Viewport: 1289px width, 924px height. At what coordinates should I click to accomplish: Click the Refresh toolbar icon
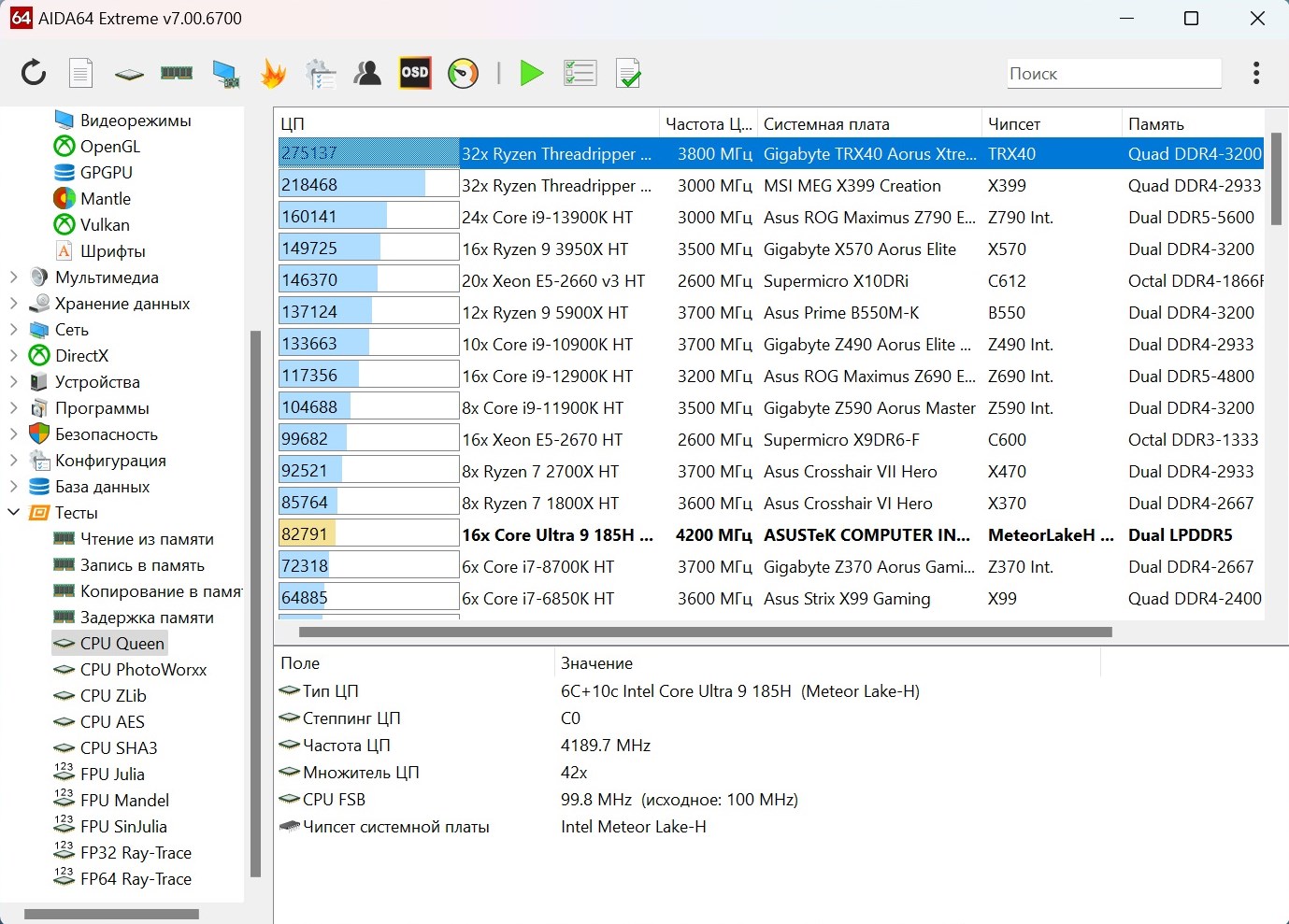click(34, 73)
